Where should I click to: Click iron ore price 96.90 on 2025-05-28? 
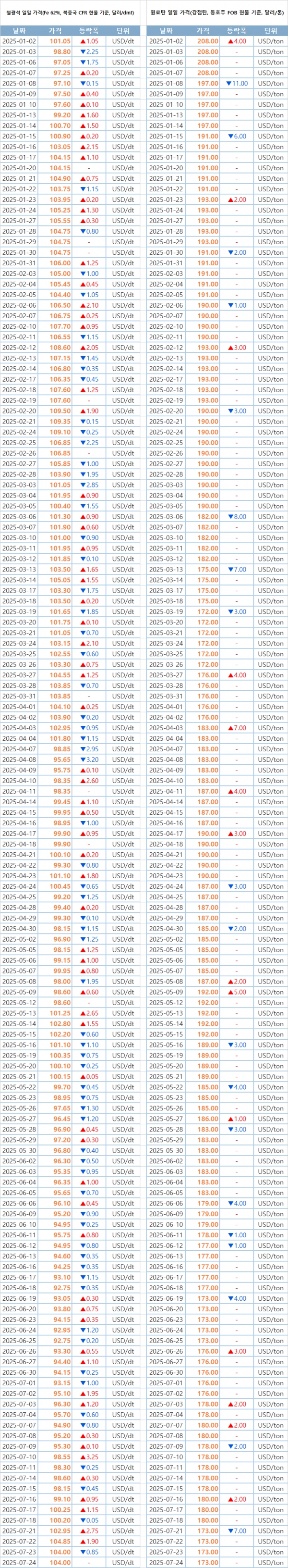(x=62, y=1129)
